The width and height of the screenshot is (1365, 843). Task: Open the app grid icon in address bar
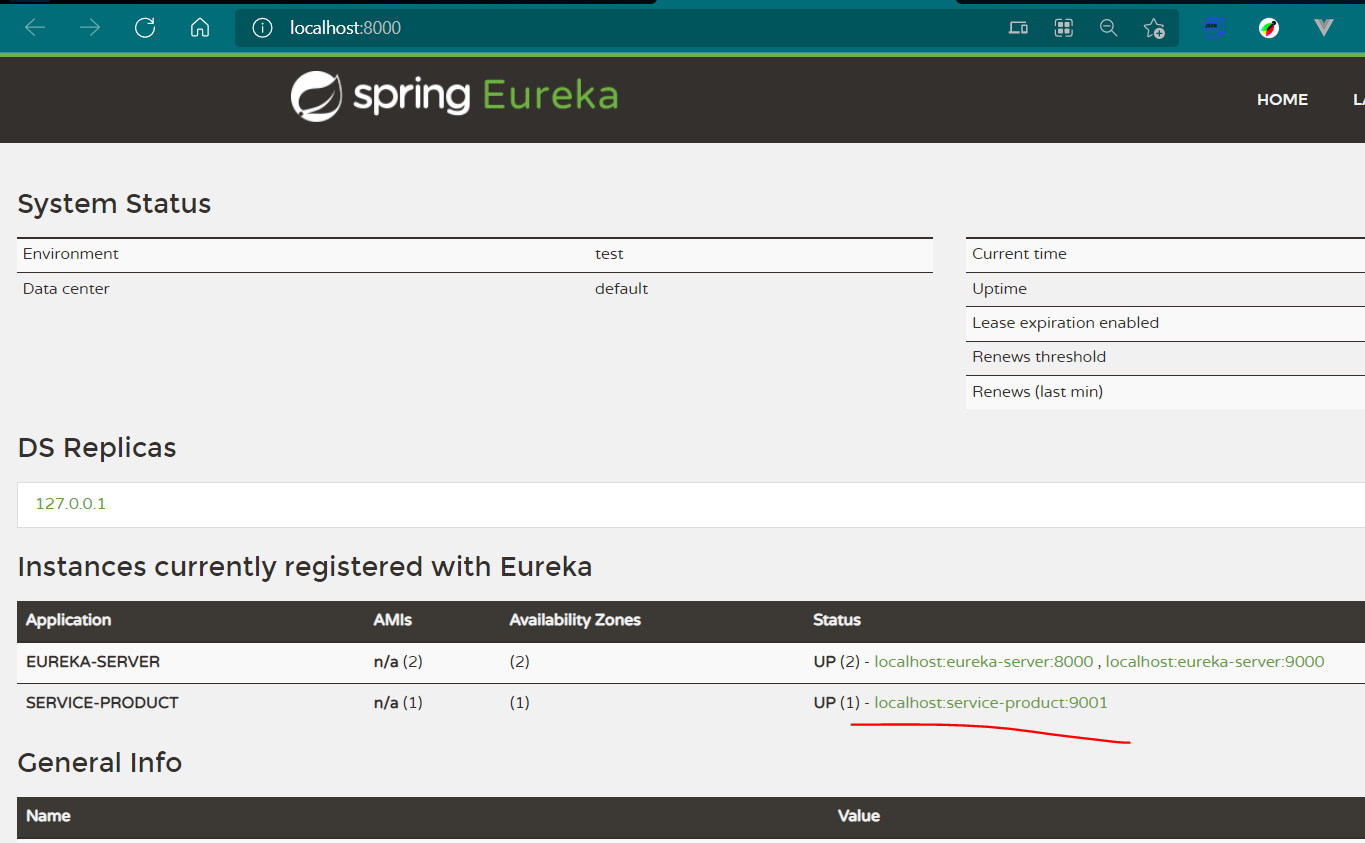pyautogui.click(x=1063, y=28)
